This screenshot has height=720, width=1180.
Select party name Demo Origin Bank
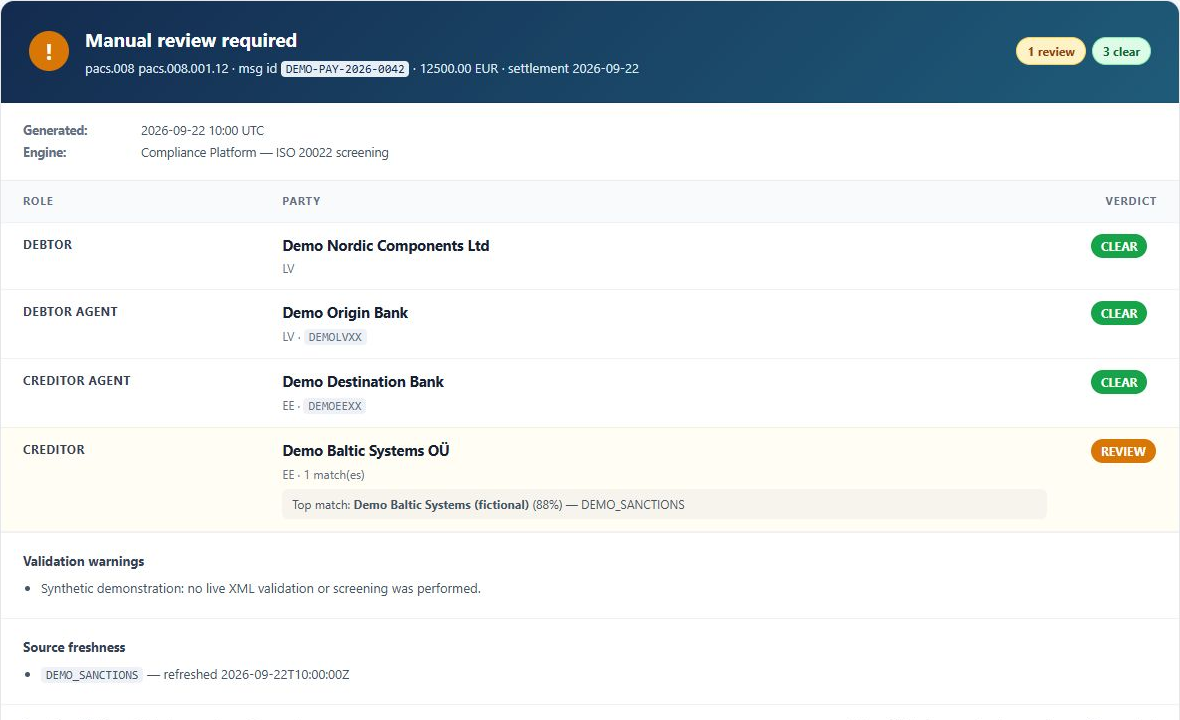point(345,313)
